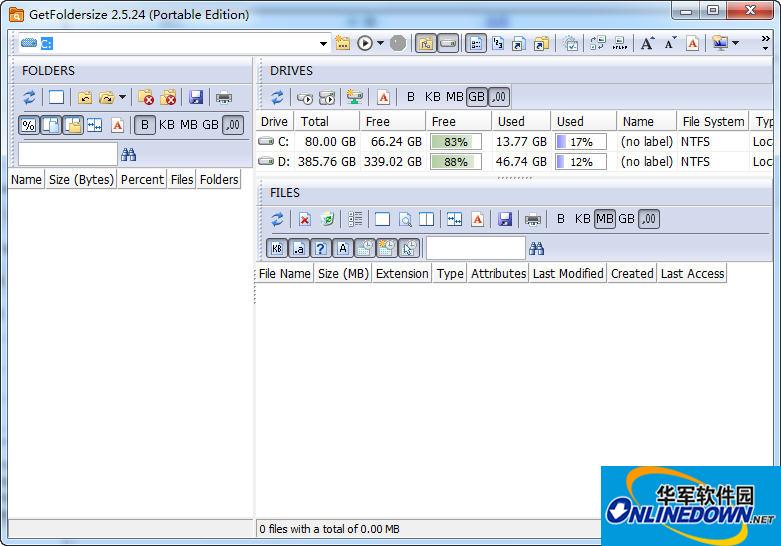Print the folders list
The image size is (781, 546).
[224, 97]
